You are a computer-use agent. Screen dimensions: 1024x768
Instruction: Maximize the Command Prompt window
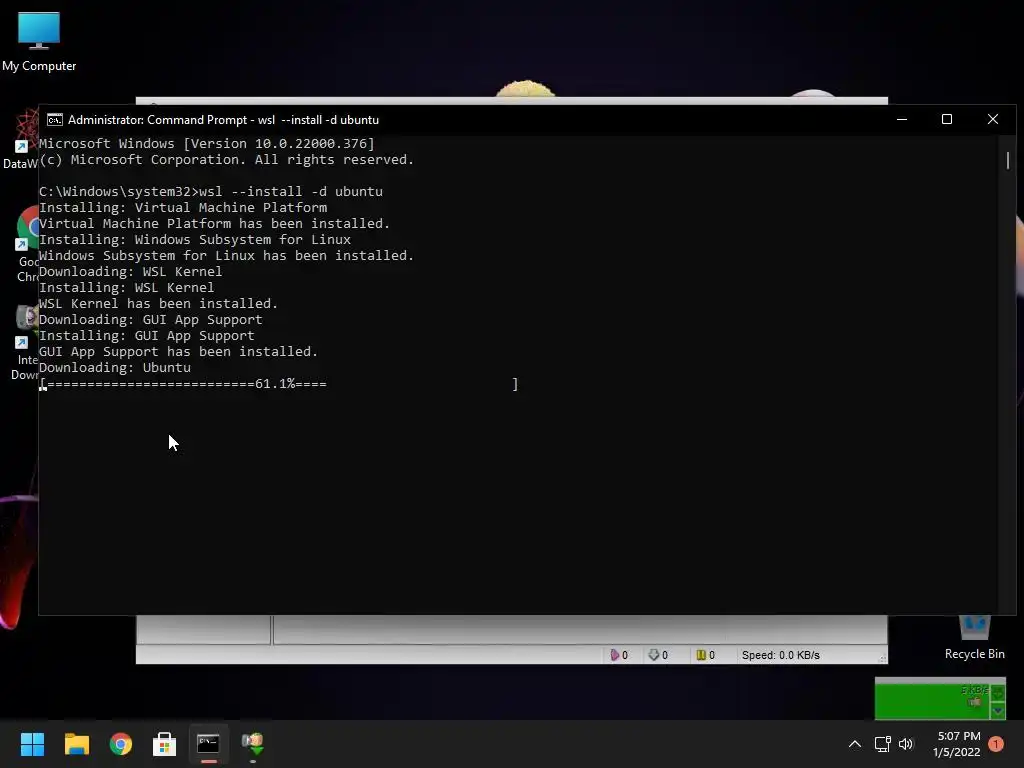click(x=947, y=120)
